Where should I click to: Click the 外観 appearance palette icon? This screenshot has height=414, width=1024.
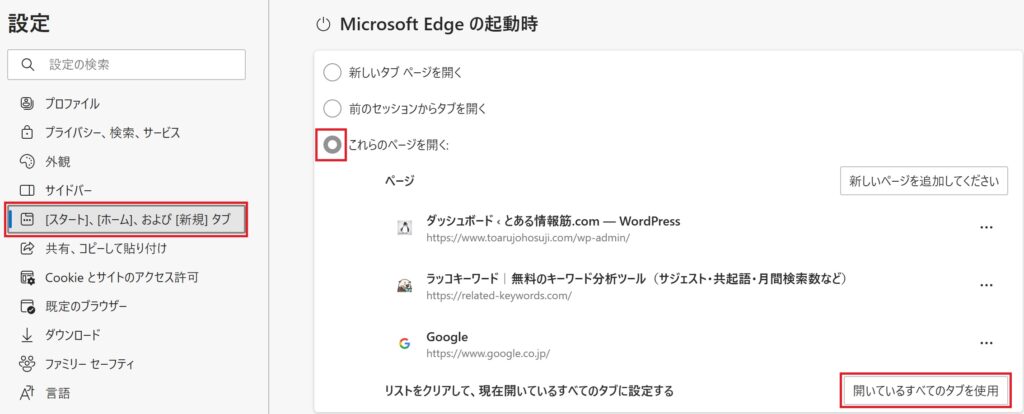(27, 161)
